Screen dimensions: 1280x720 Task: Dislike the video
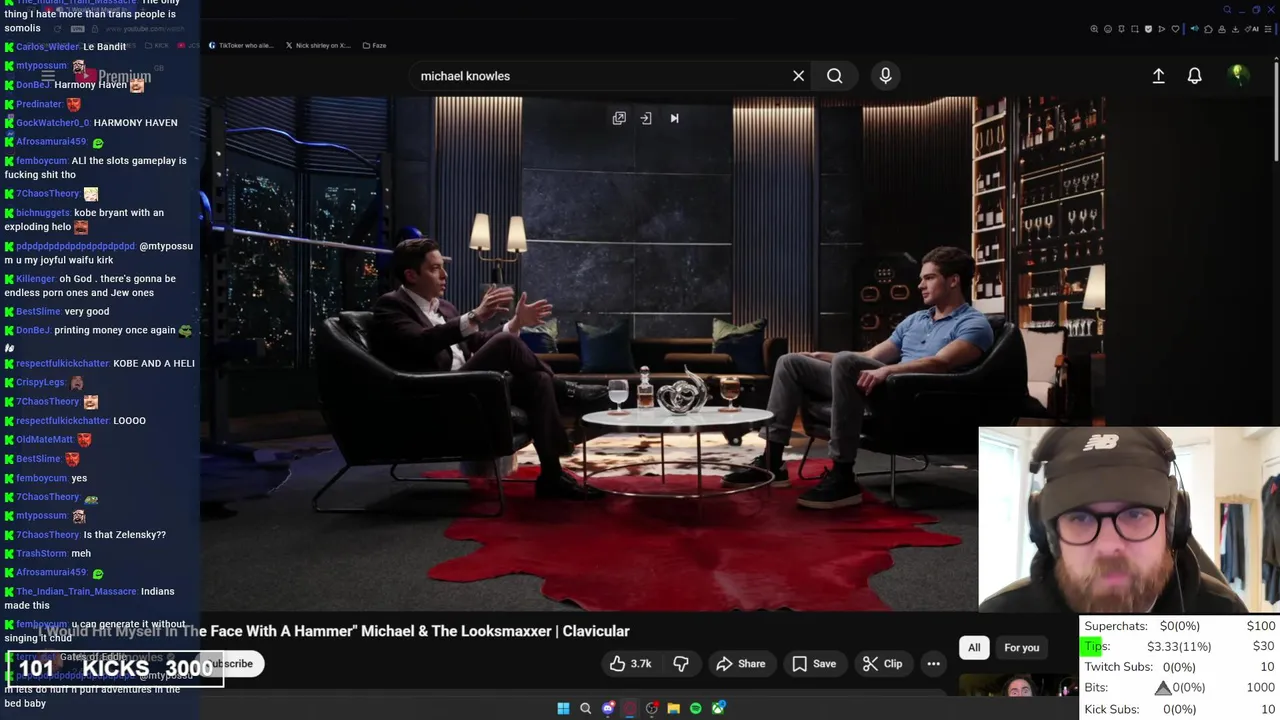point(681,664)
